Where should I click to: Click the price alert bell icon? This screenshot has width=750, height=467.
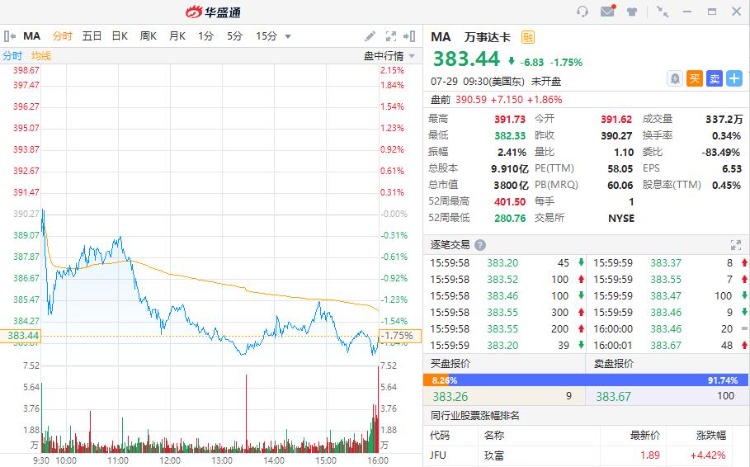pos(675,78)
